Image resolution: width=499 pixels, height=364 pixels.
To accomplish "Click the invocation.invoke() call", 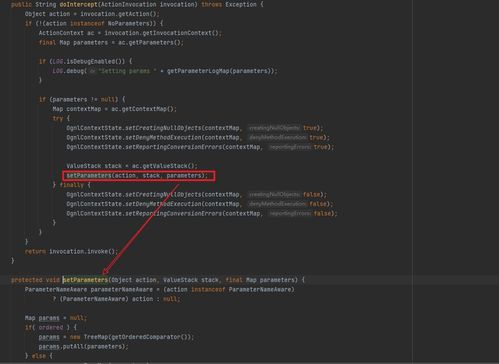I will point(83,252).
